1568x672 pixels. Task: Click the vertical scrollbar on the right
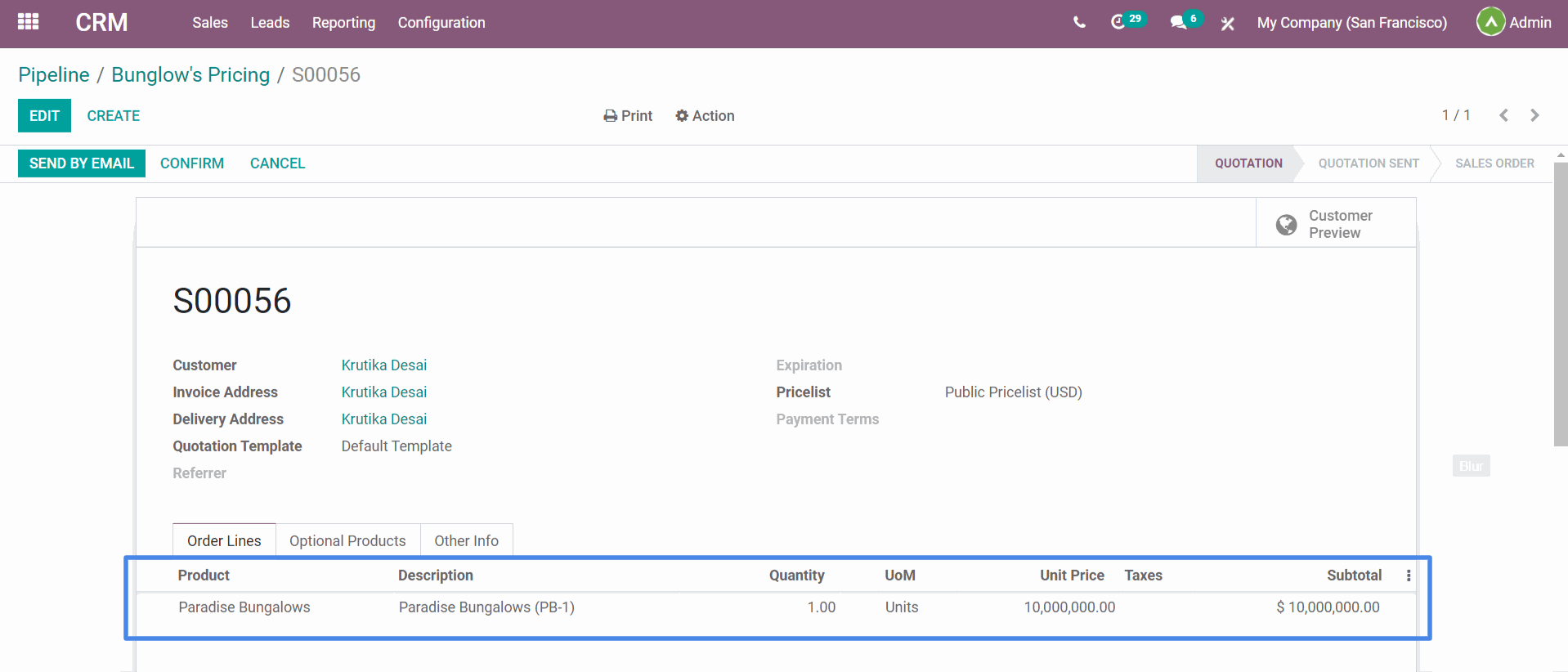pyautogui.click(x=1560, y=302)
